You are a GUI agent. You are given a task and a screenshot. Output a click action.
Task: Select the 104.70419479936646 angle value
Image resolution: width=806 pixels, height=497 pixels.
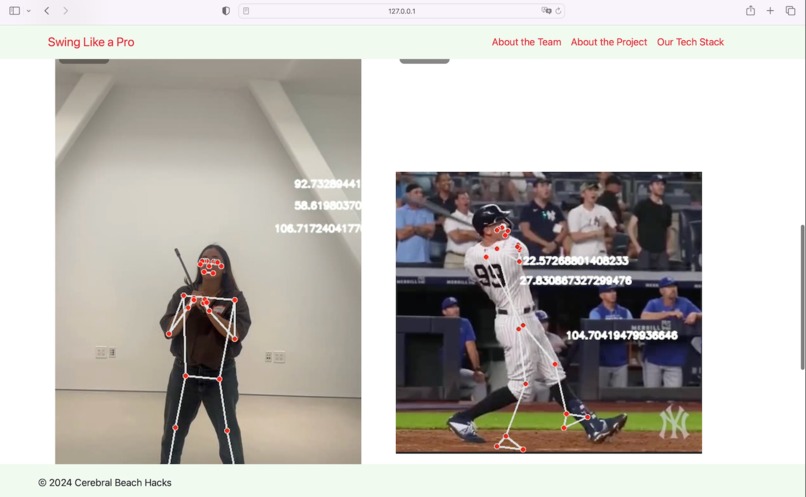coord(622,336)
